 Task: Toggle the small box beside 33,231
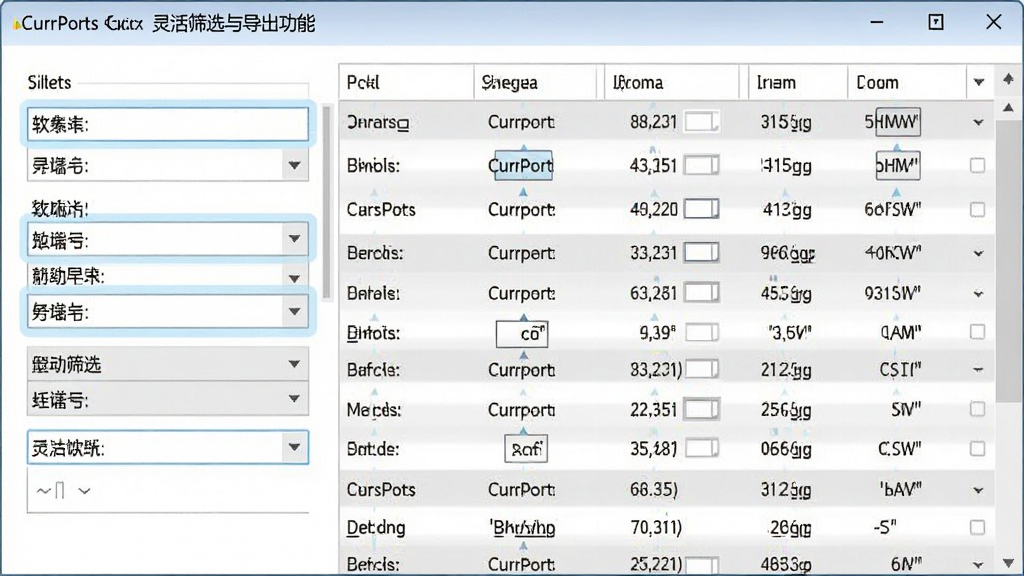701,252
